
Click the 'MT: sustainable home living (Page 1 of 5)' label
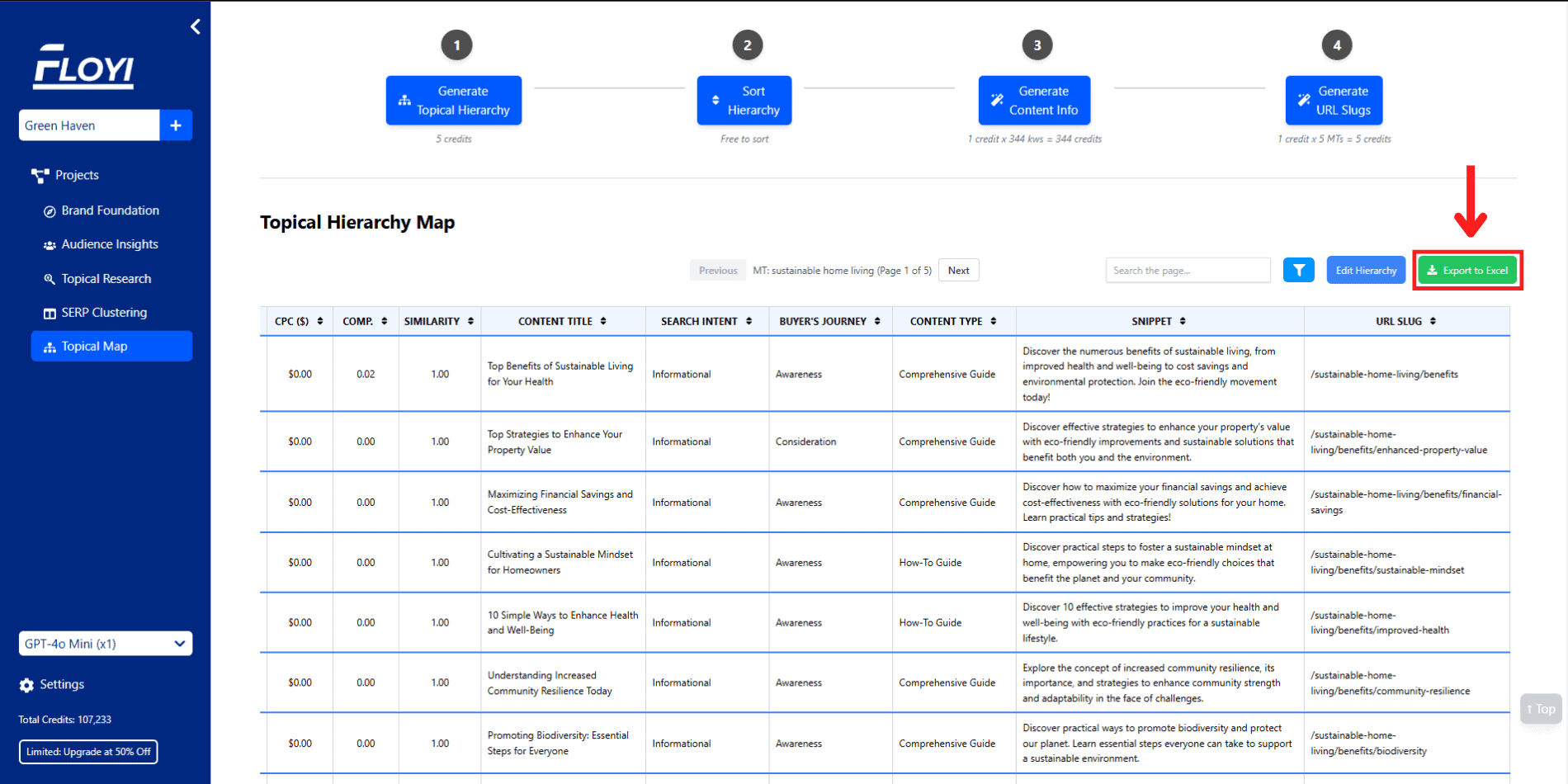point(842,271)
